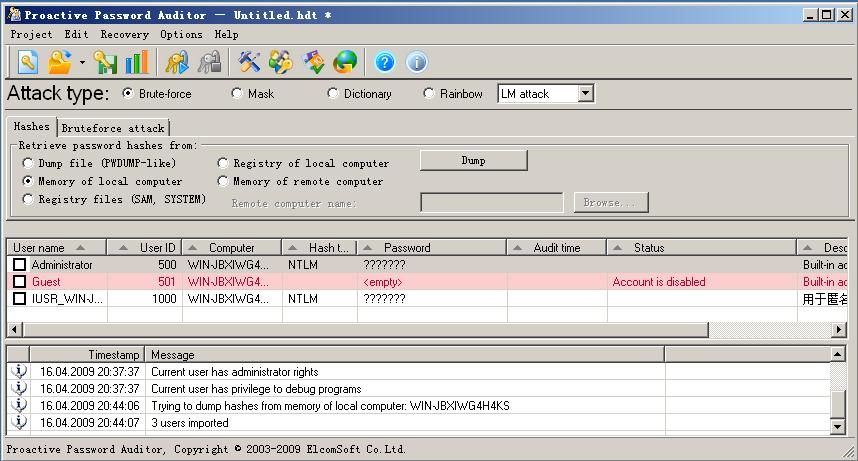Image resolution: width=858 pixels, height=461 pixels.
Task: Open the Options menu
Action: (x=181, y=34)
